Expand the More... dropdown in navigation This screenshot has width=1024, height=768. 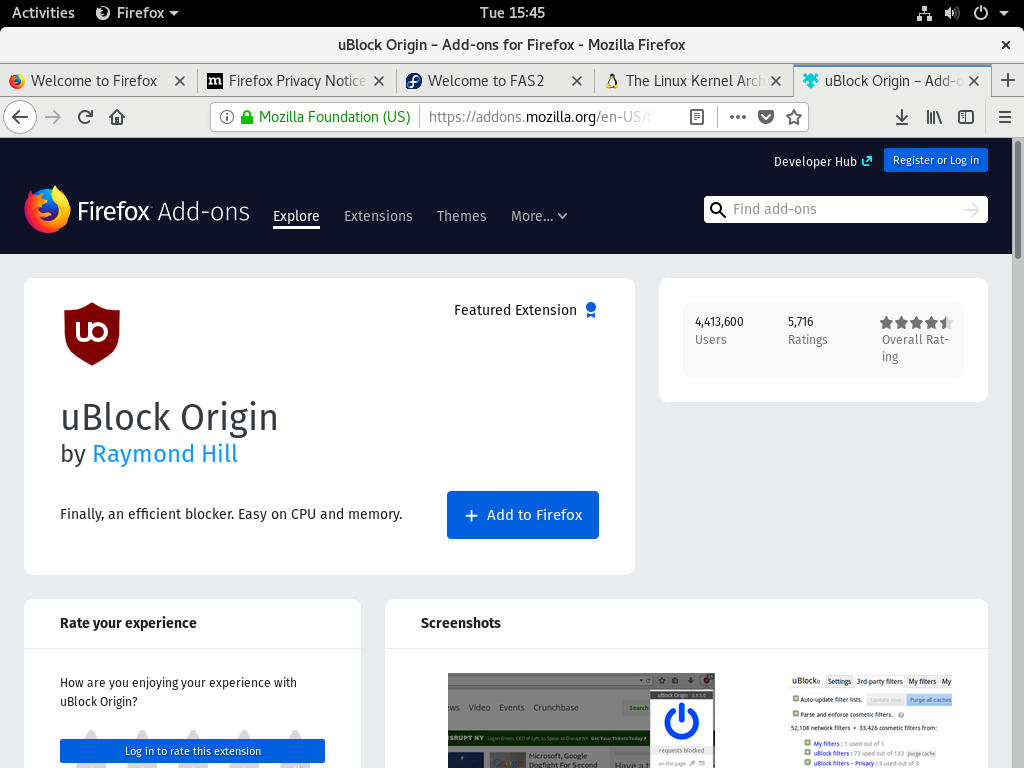click(539, 216)
